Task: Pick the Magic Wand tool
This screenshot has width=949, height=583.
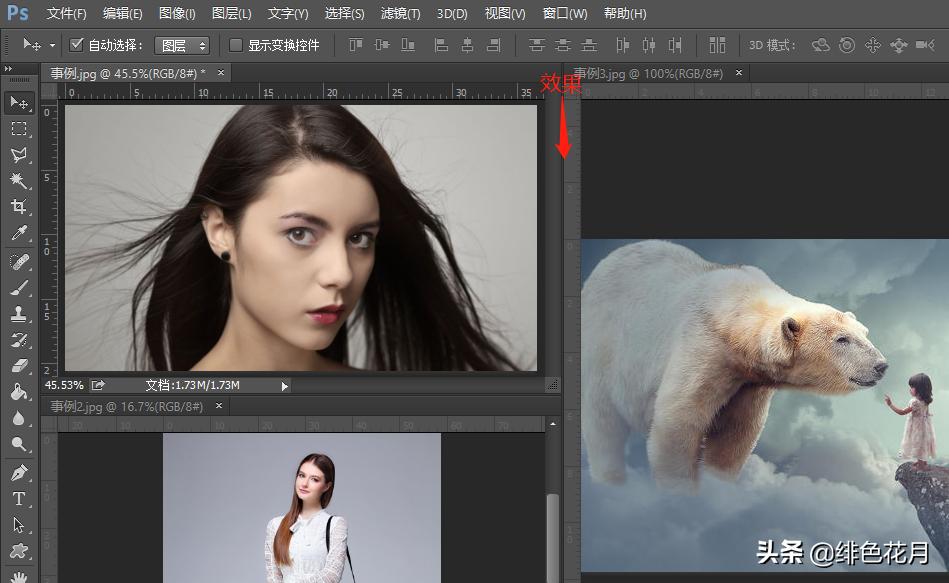Action: tap(19, 181)
